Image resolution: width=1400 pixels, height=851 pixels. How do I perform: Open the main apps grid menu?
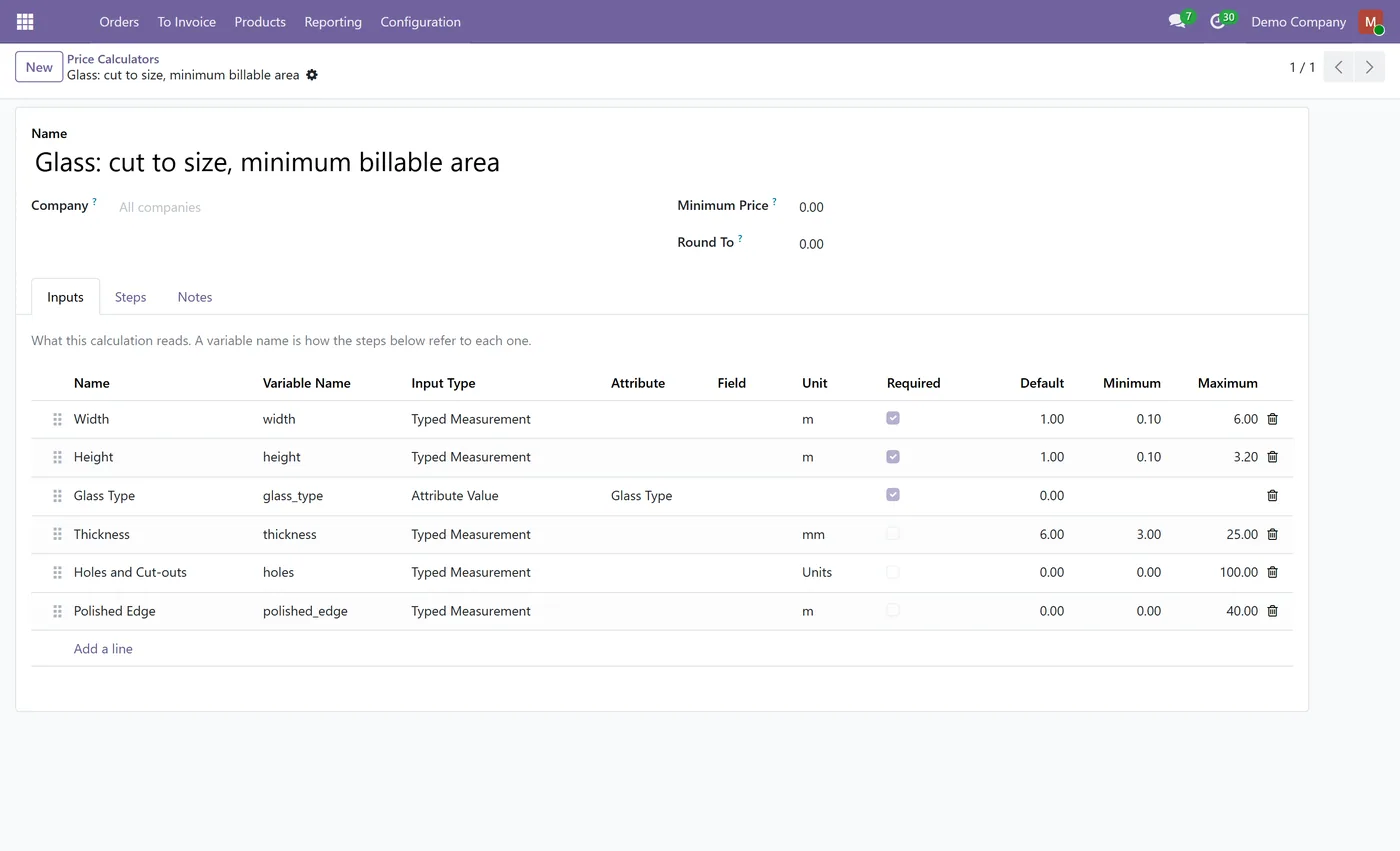(25, 21)
